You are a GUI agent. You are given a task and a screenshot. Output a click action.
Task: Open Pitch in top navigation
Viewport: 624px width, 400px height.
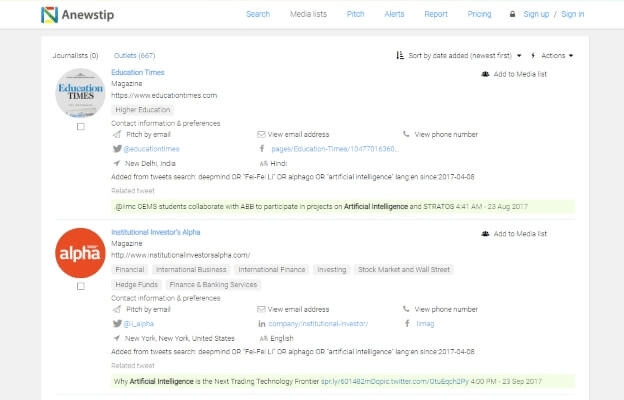pos(355,14)
